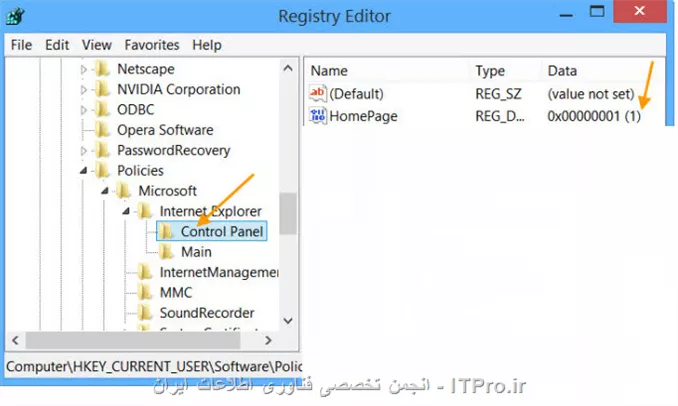Click the tree scroll left arrow

(x=16, y=340)
